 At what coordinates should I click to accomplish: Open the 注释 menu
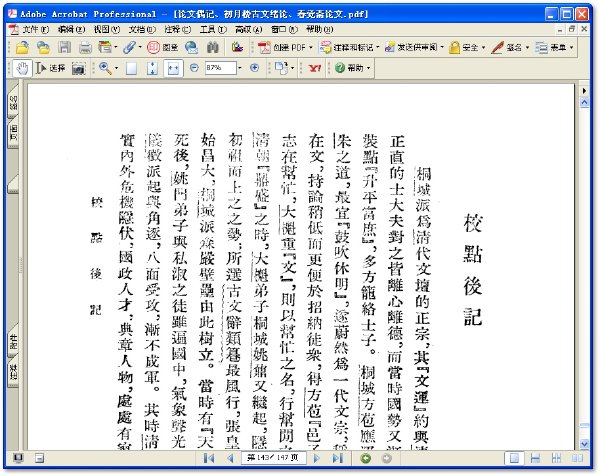click(x=178, y=29)
